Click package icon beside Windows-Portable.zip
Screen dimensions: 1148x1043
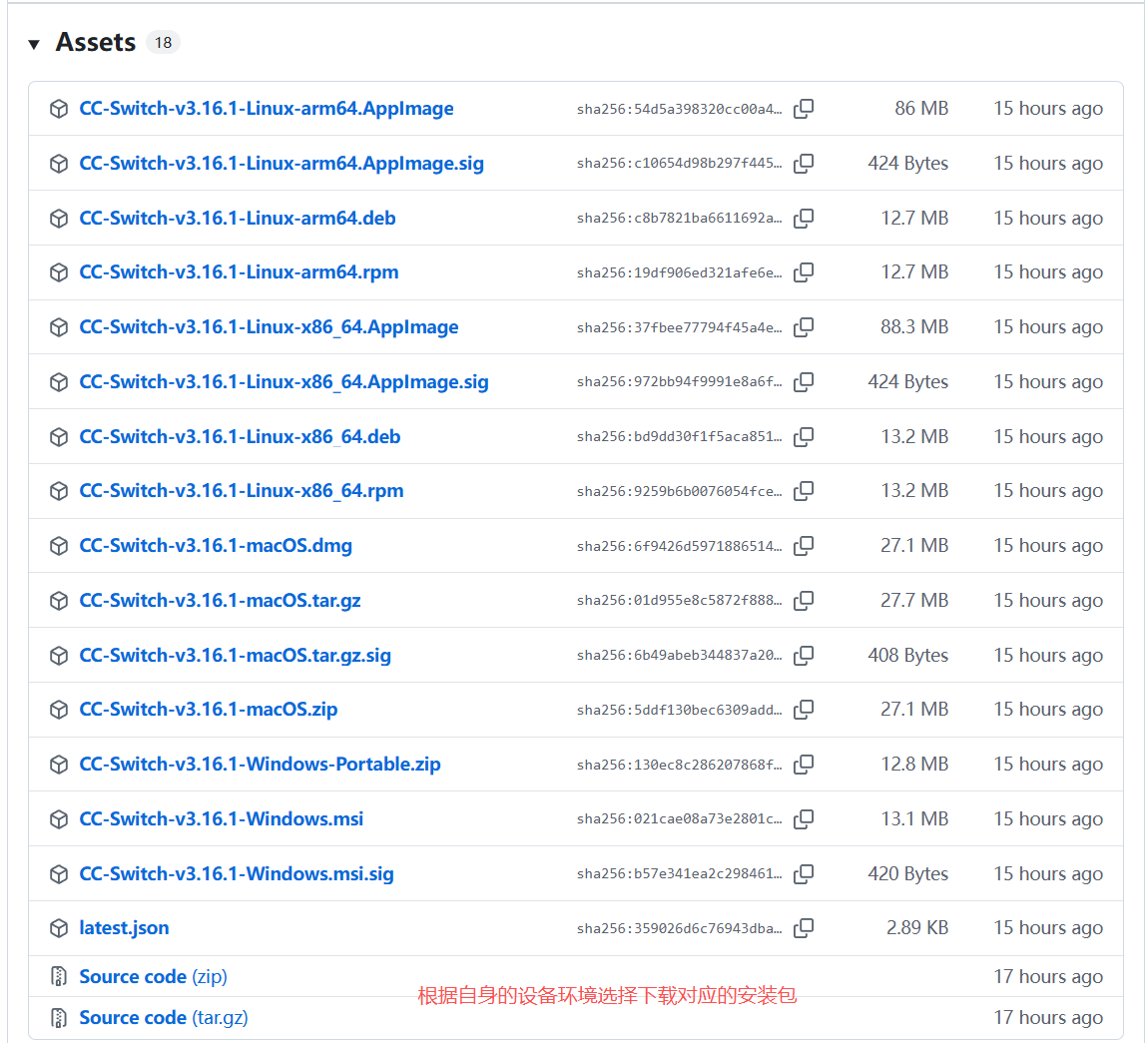point(59,765)
